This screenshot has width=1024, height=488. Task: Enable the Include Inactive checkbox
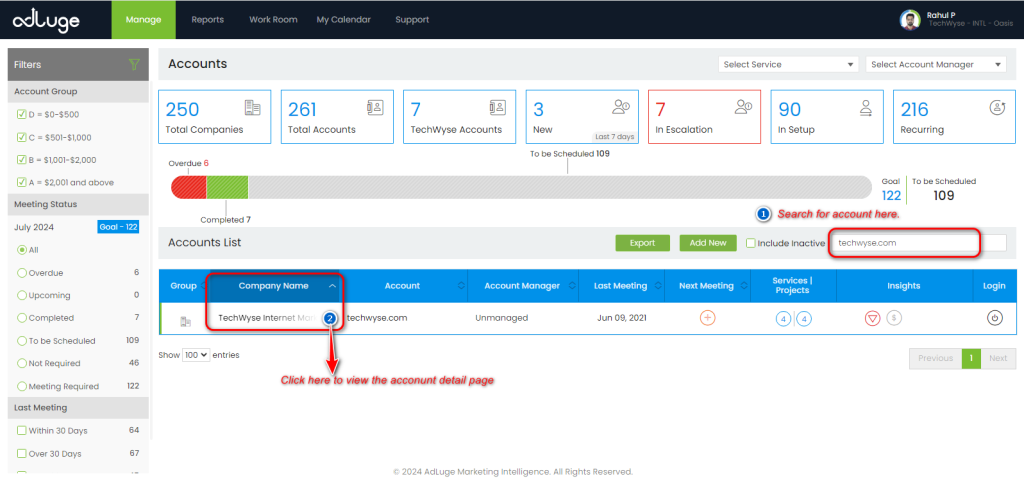click(x=751, y=243)
